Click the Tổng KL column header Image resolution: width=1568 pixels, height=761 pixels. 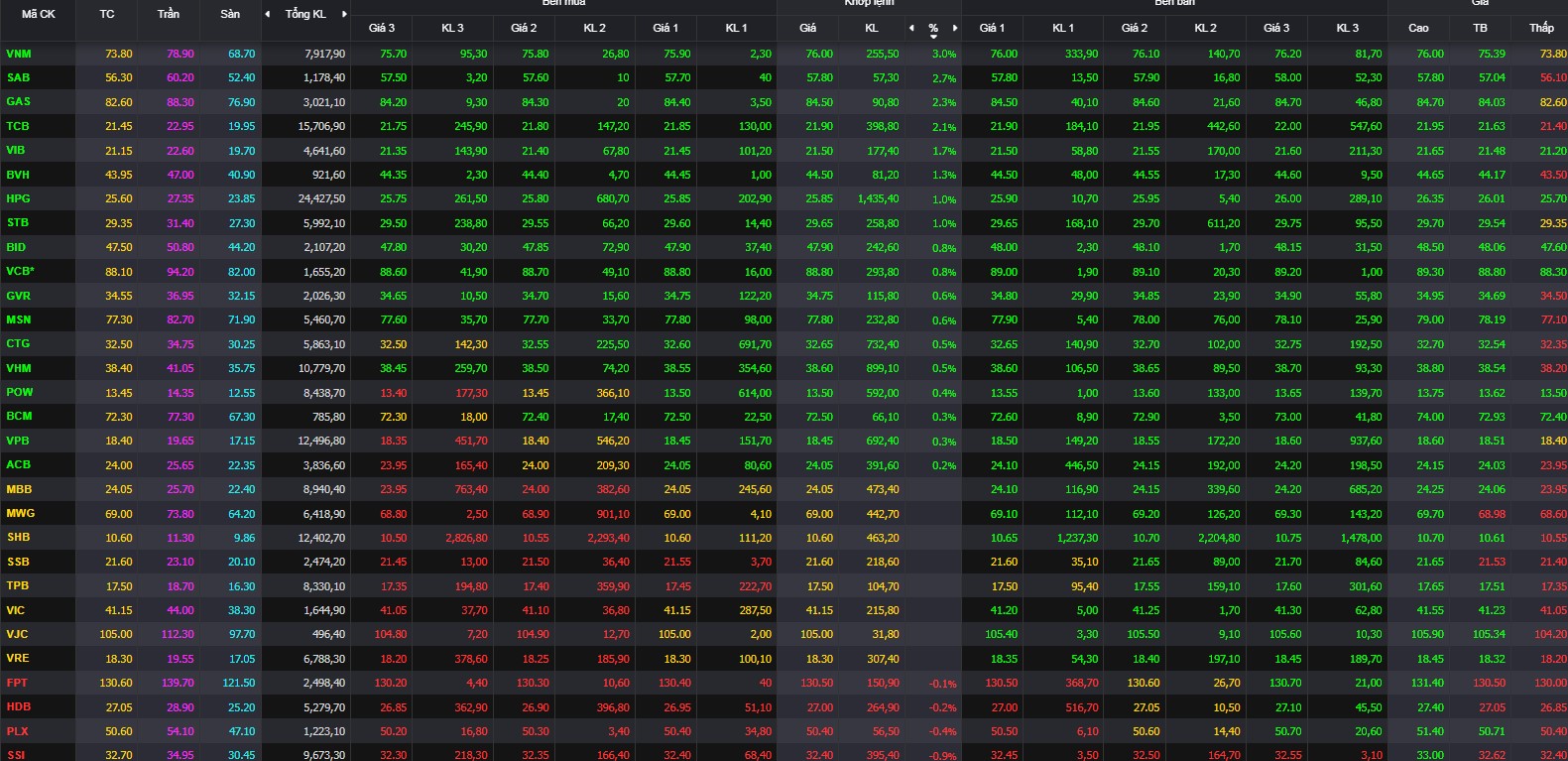coord(305,14)
